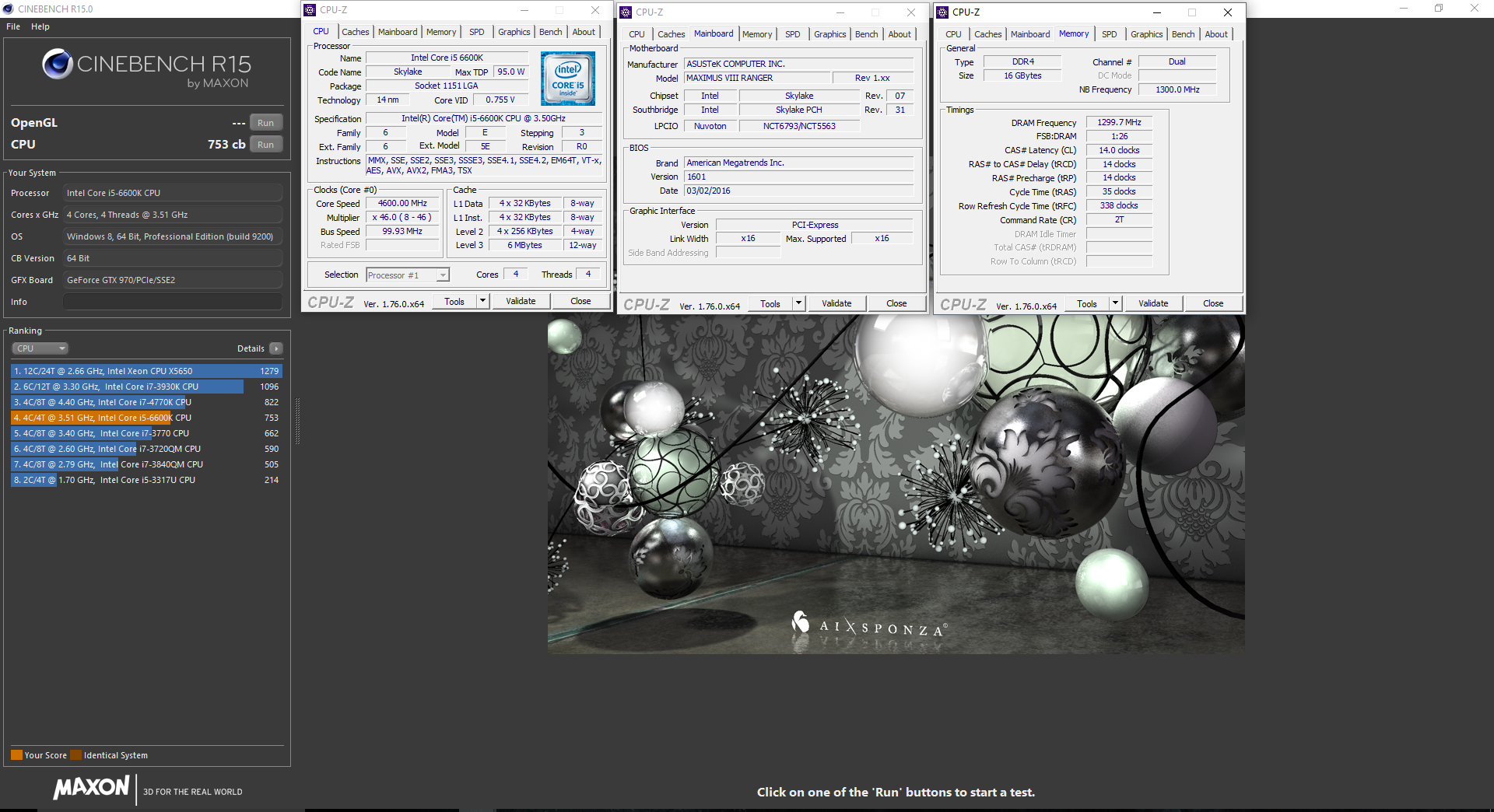Screen dimensions: 1494x812
Task: Click the panel divider grip handle
Action: (297, 421)
